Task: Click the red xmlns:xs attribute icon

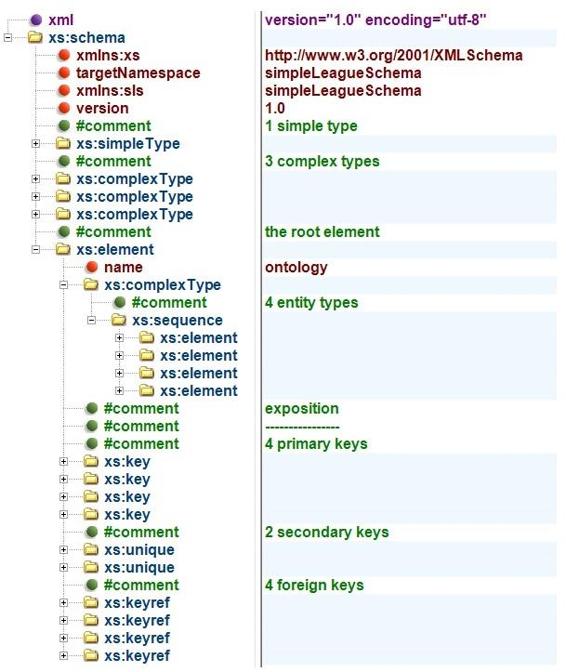Action: [x=64, y=55]
